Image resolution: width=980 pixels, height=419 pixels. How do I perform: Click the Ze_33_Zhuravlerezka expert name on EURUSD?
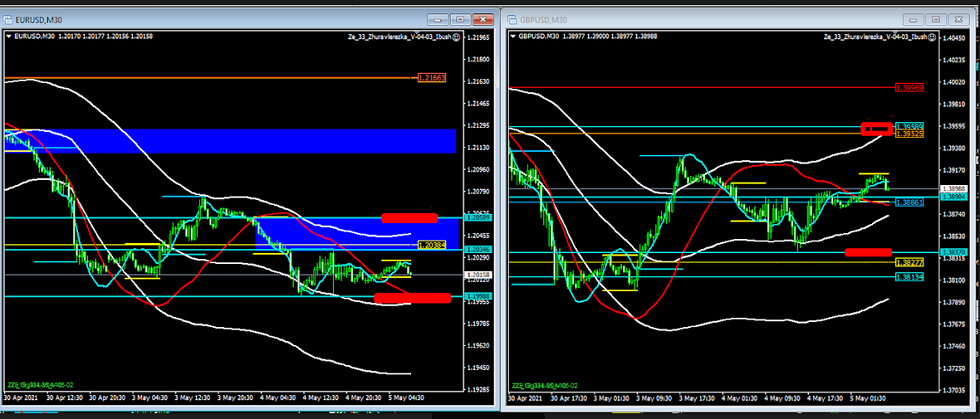[397, 37]
